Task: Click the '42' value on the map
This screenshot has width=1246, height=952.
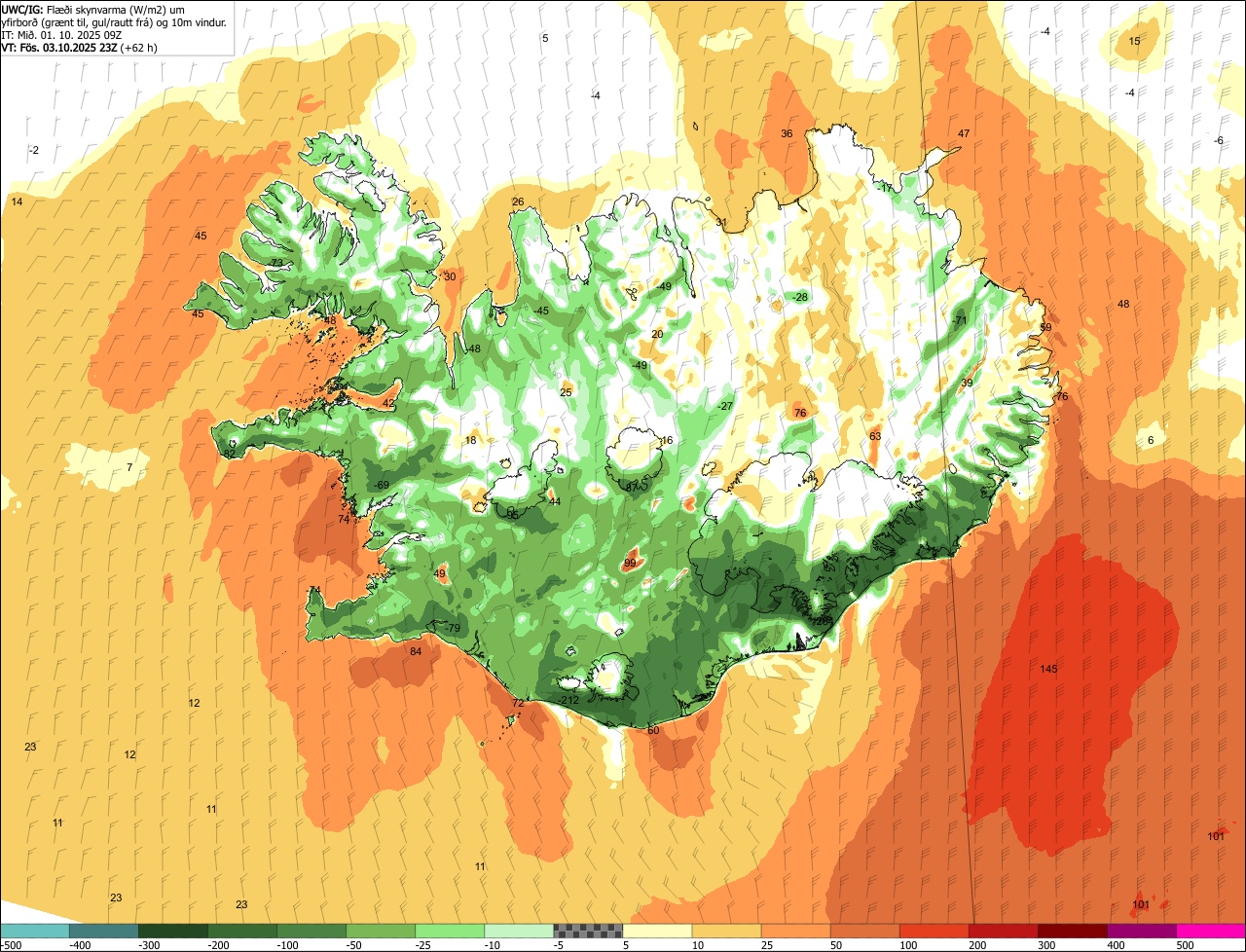Action: [388, 403]
